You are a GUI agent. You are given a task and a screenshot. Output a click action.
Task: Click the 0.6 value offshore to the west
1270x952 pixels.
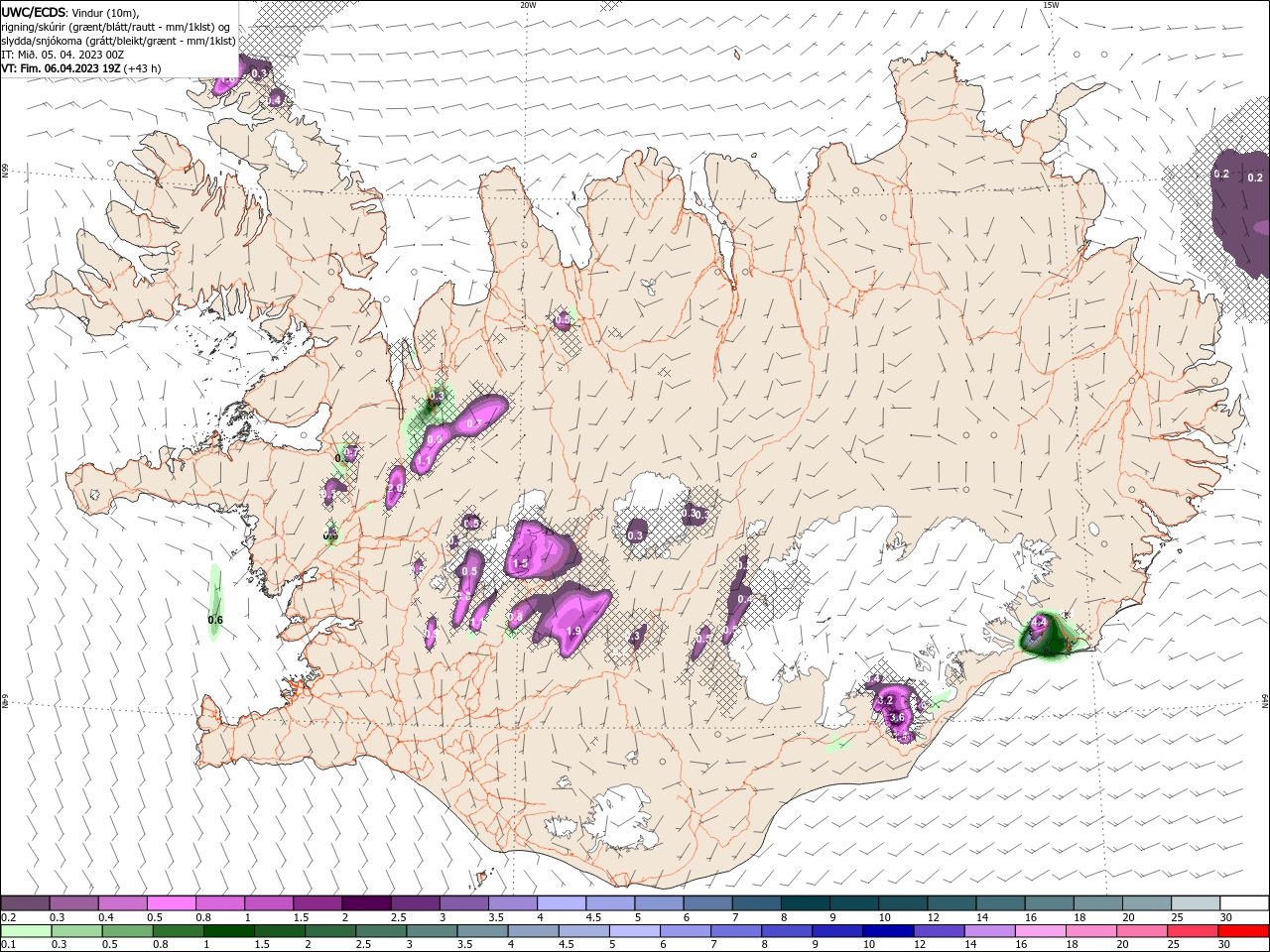(x=215, y=621)
